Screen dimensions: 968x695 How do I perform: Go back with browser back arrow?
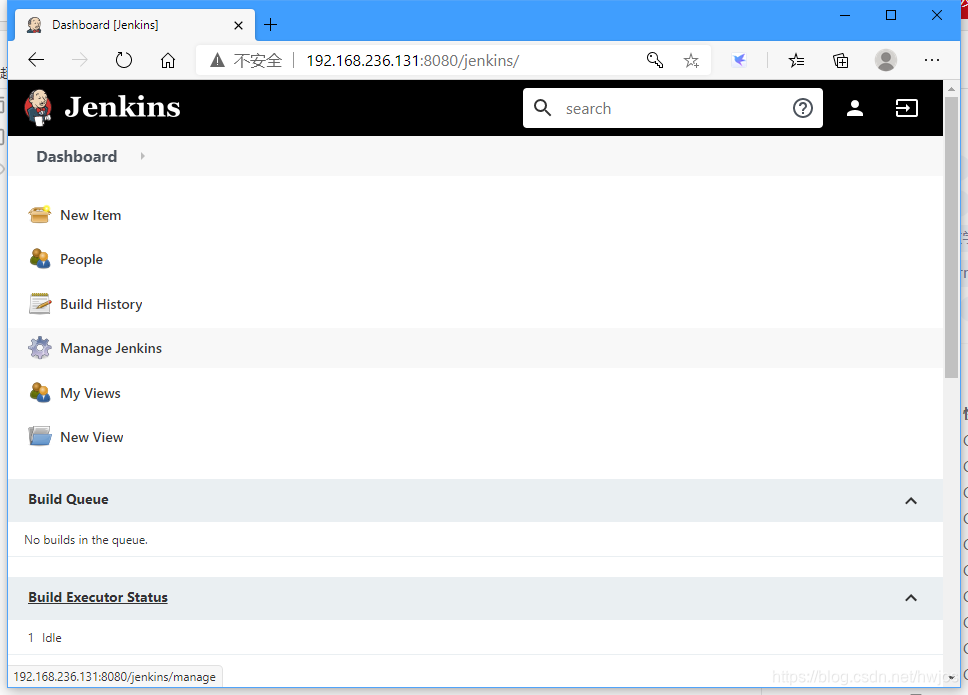pyautogui.click(x=36, y=60)
